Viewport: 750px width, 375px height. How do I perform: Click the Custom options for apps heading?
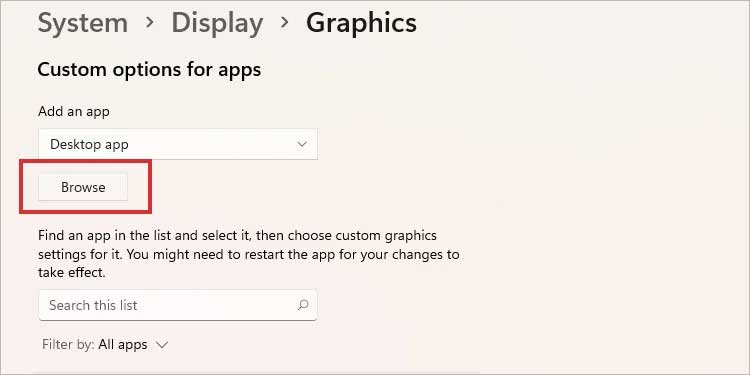point(149,70)
